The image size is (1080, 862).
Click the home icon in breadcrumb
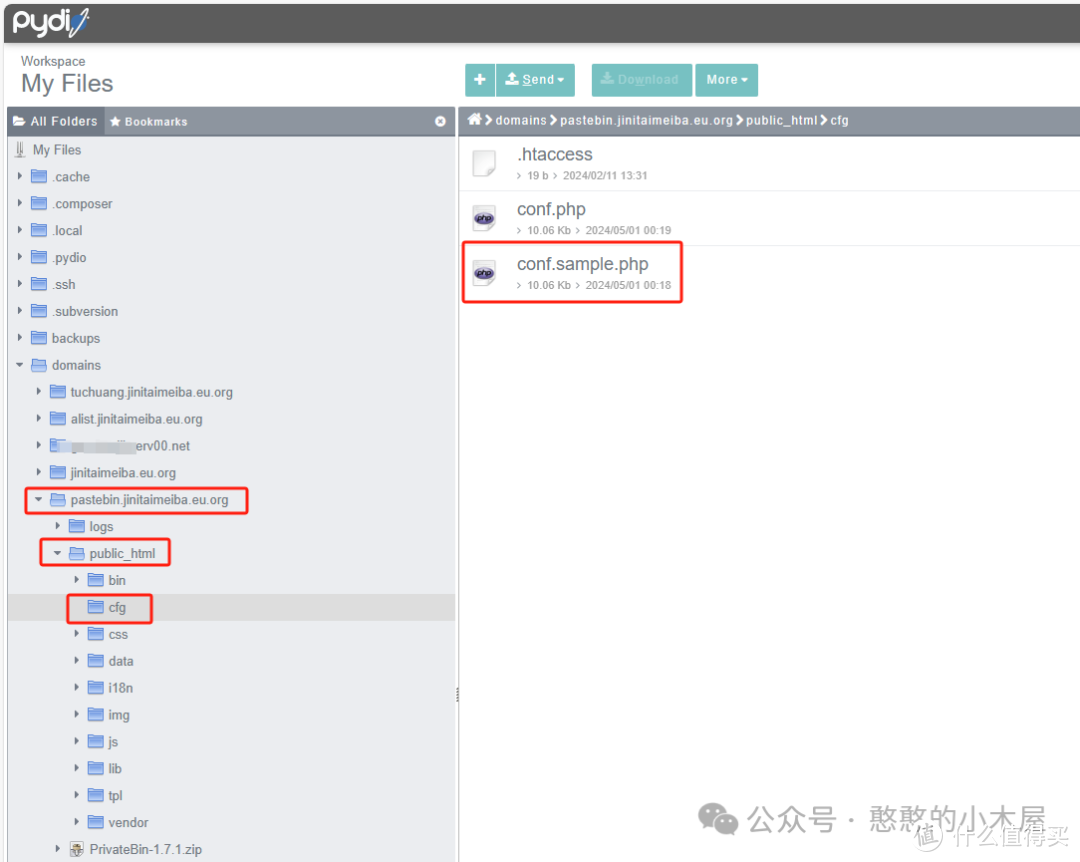pyautogui.click(x=474, y=120)
